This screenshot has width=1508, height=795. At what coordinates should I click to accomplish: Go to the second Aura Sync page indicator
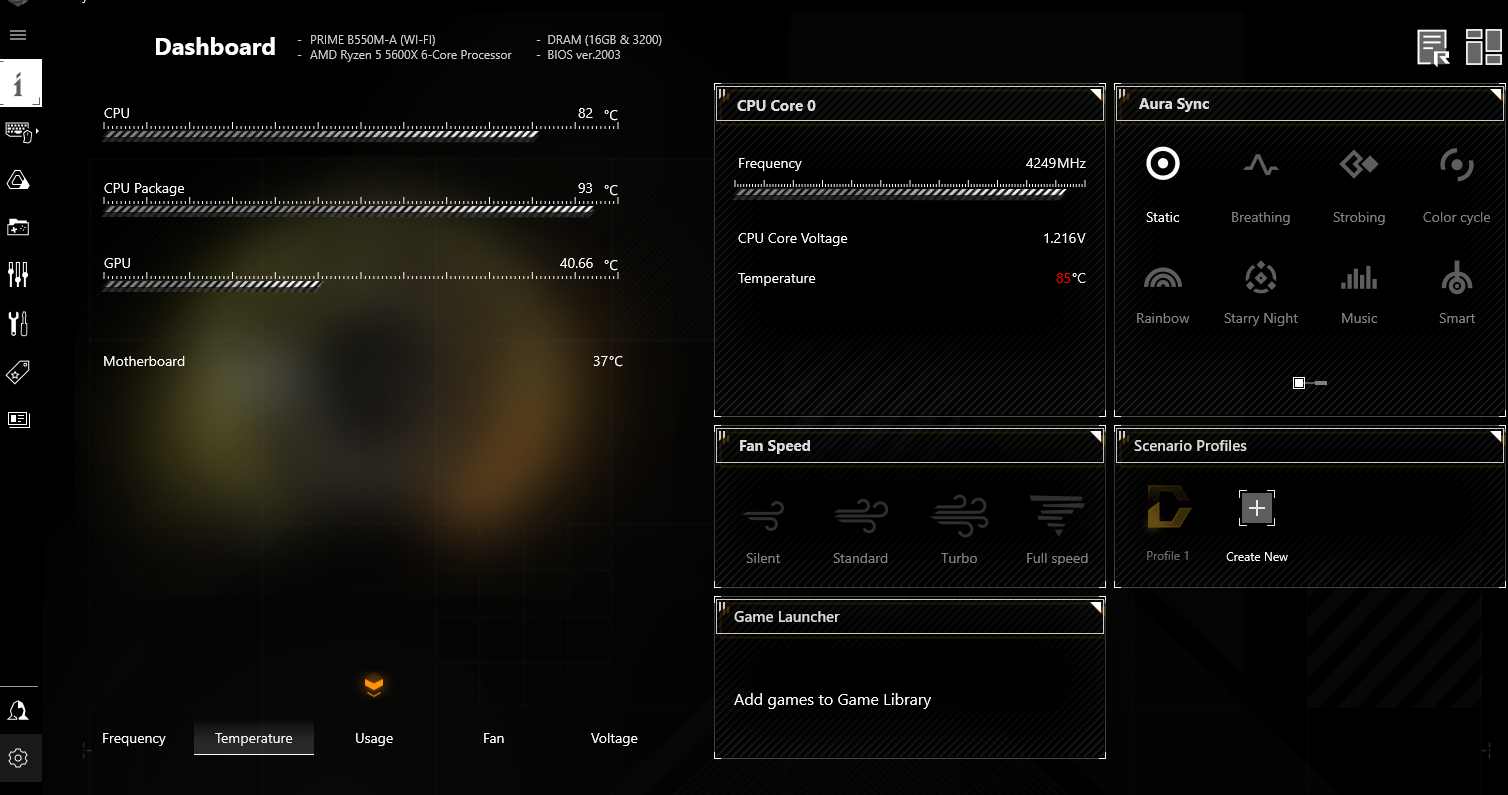coord(1320,383)
